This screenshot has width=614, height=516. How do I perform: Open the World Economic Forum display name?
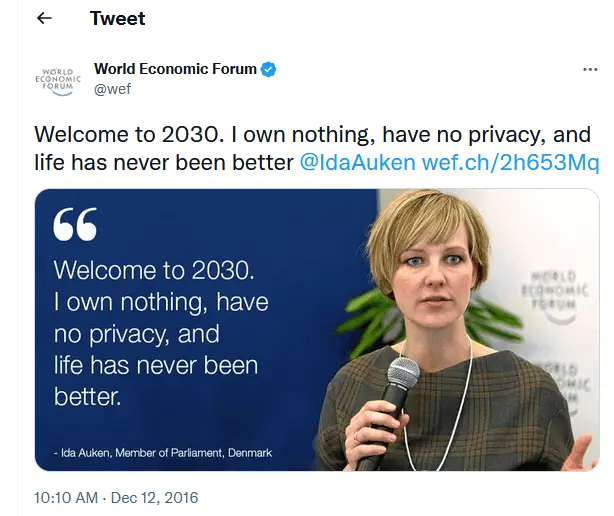(176, 69)
